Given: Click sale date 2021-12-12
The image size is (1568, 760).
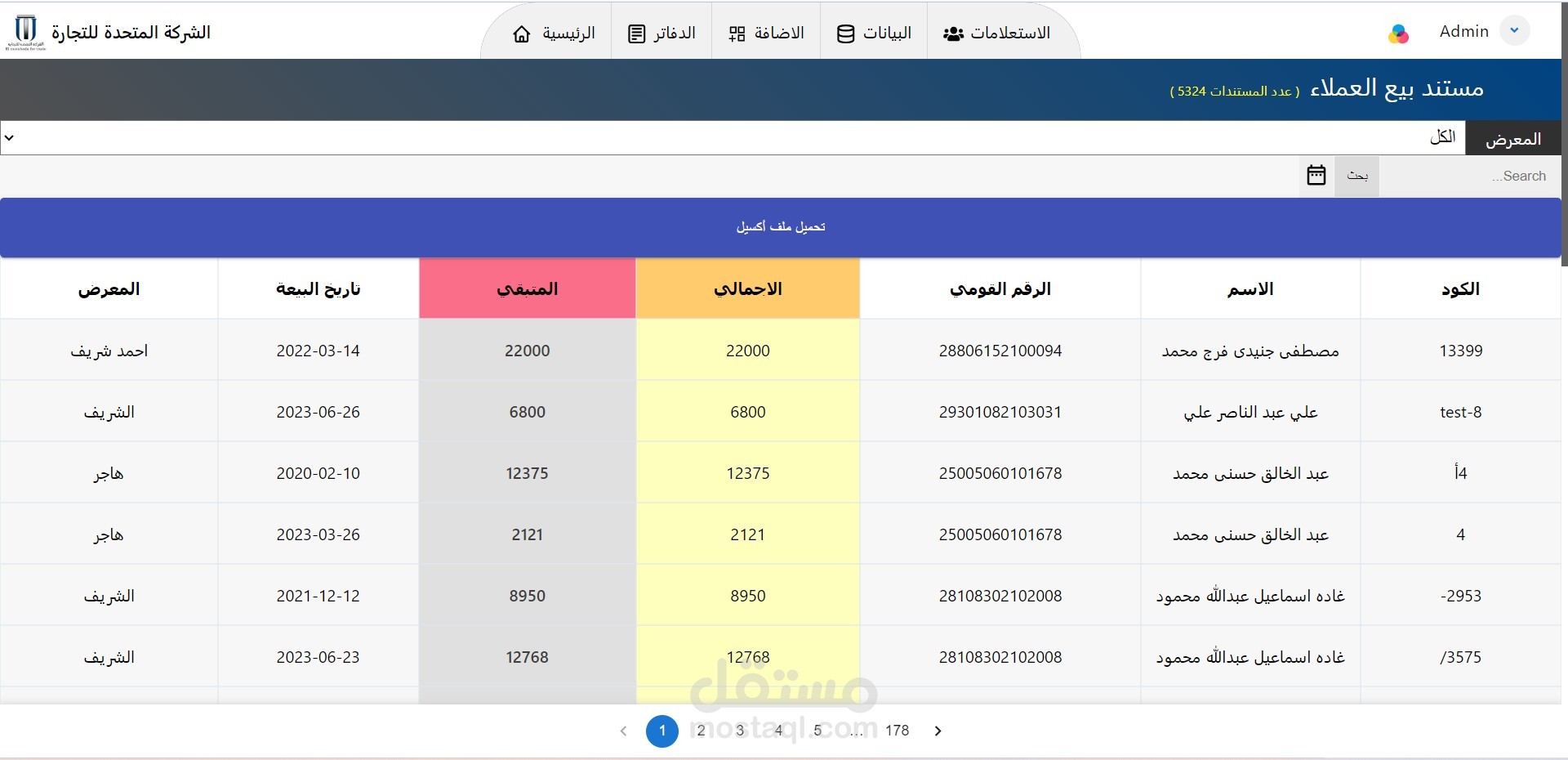Looking at the screenshot, I should pos(318,596).
